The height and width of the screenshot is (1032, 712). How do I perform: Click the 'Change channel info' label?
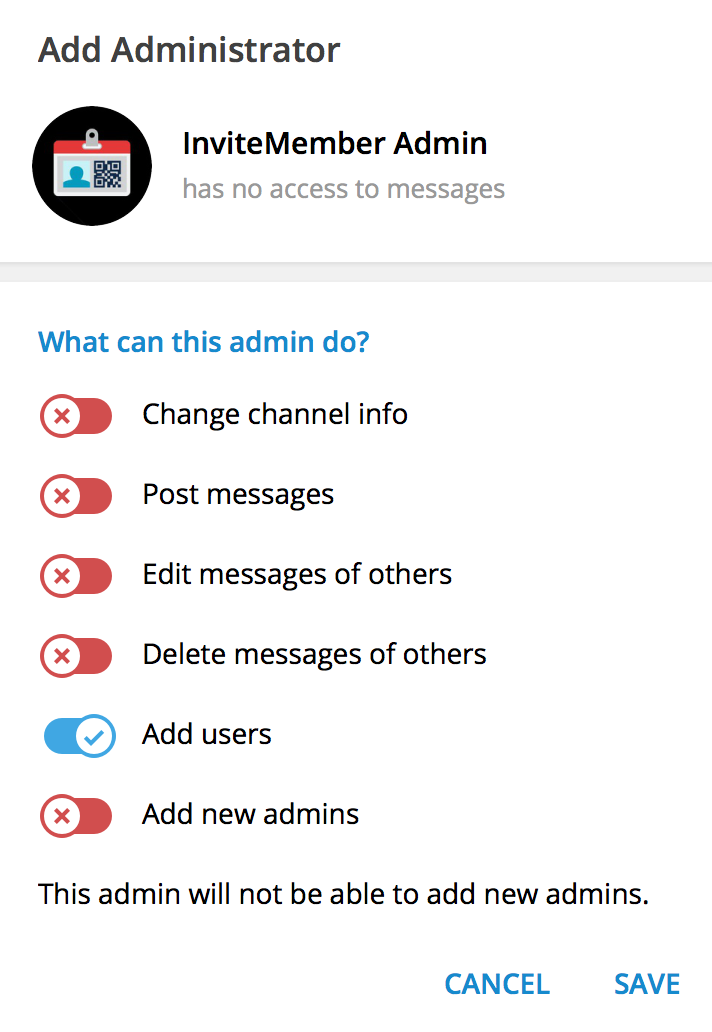[275, 415]
